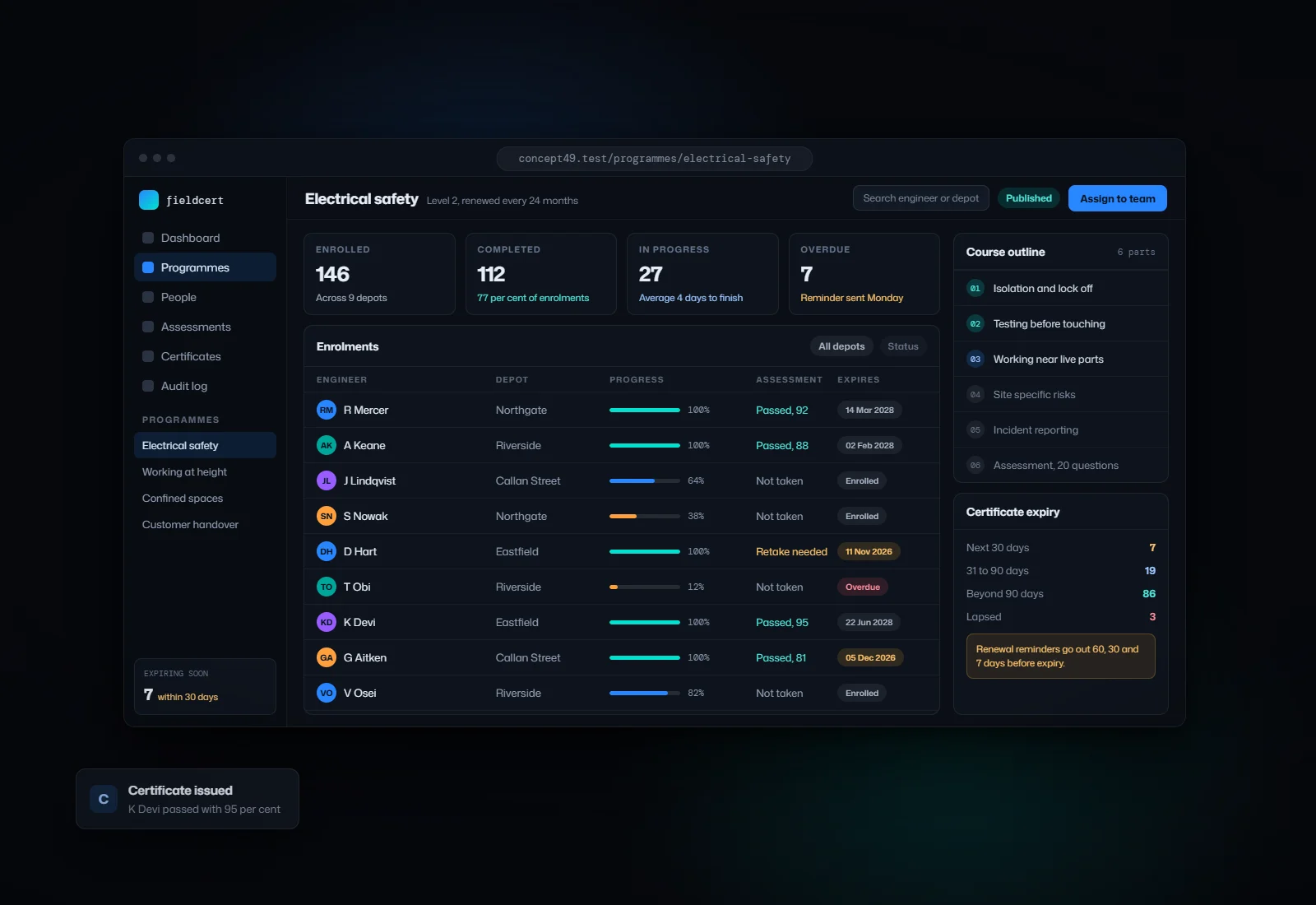This screenshot has height=905, width=1316.
Task: Open the All depots filter
Action: click(841, 346)
